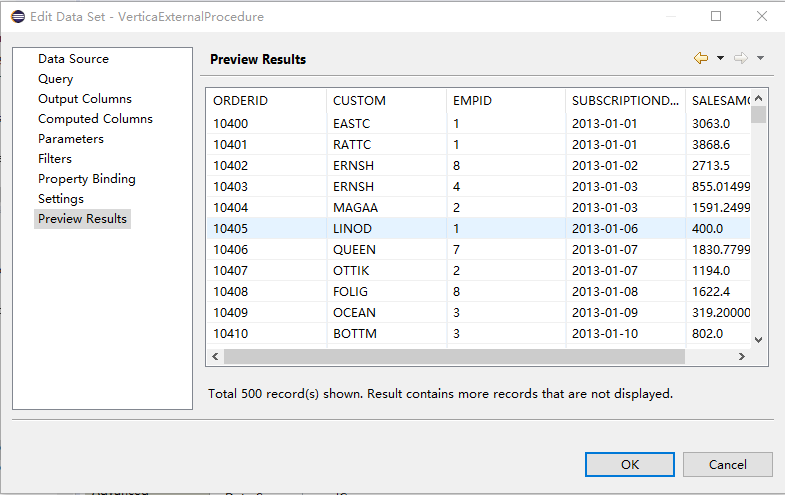The image size is (785, 495).
Task: Click the Eclipse icon in title bar
Action: coord(18,16)
